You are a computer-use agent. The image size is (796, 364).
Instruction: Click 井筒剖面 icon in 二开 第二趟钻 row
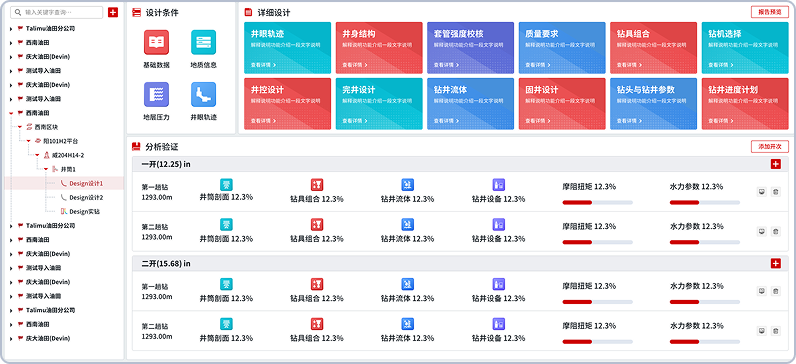point(226,324)
